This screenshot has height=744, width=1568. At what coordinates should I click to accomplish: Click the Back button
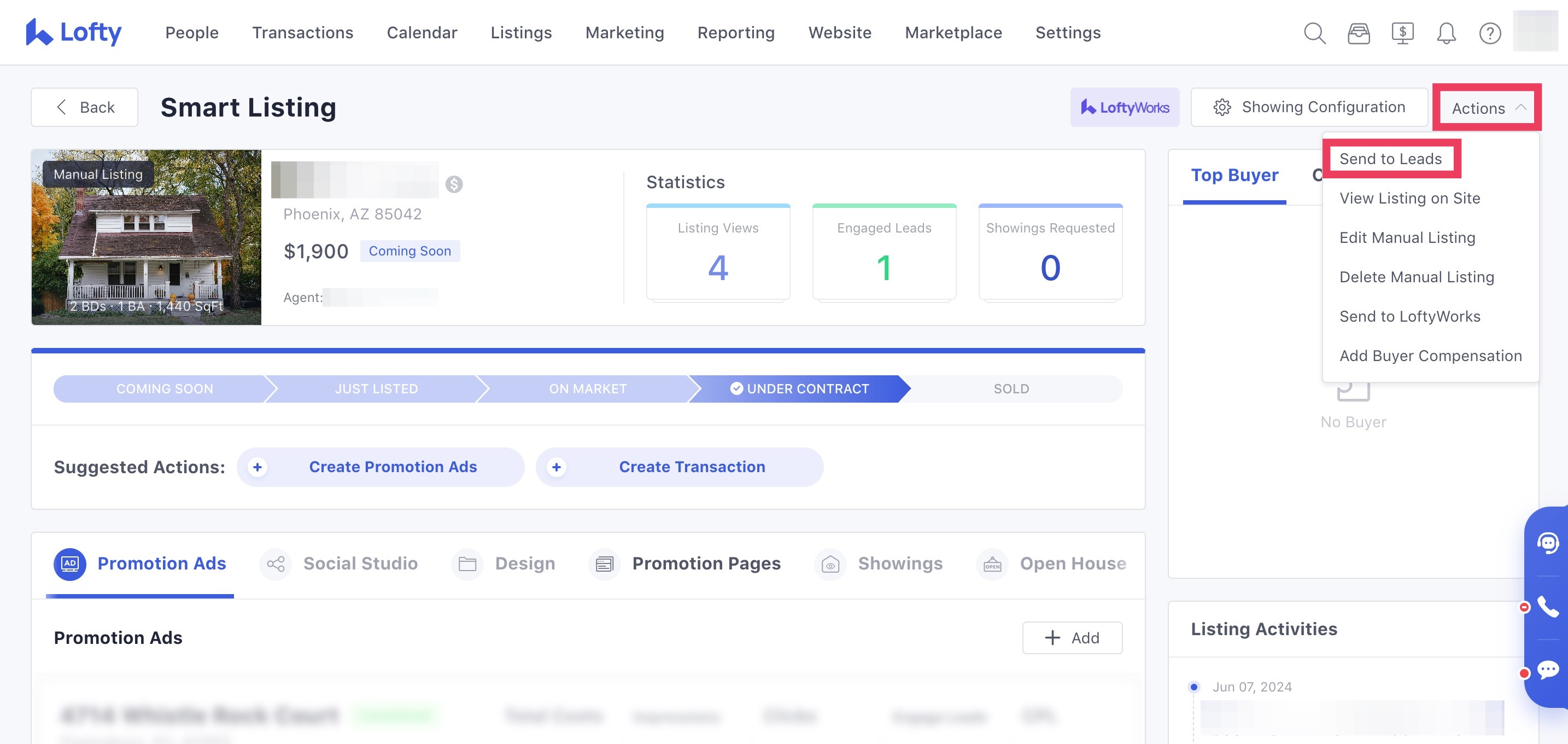click(x=85, y=107)
